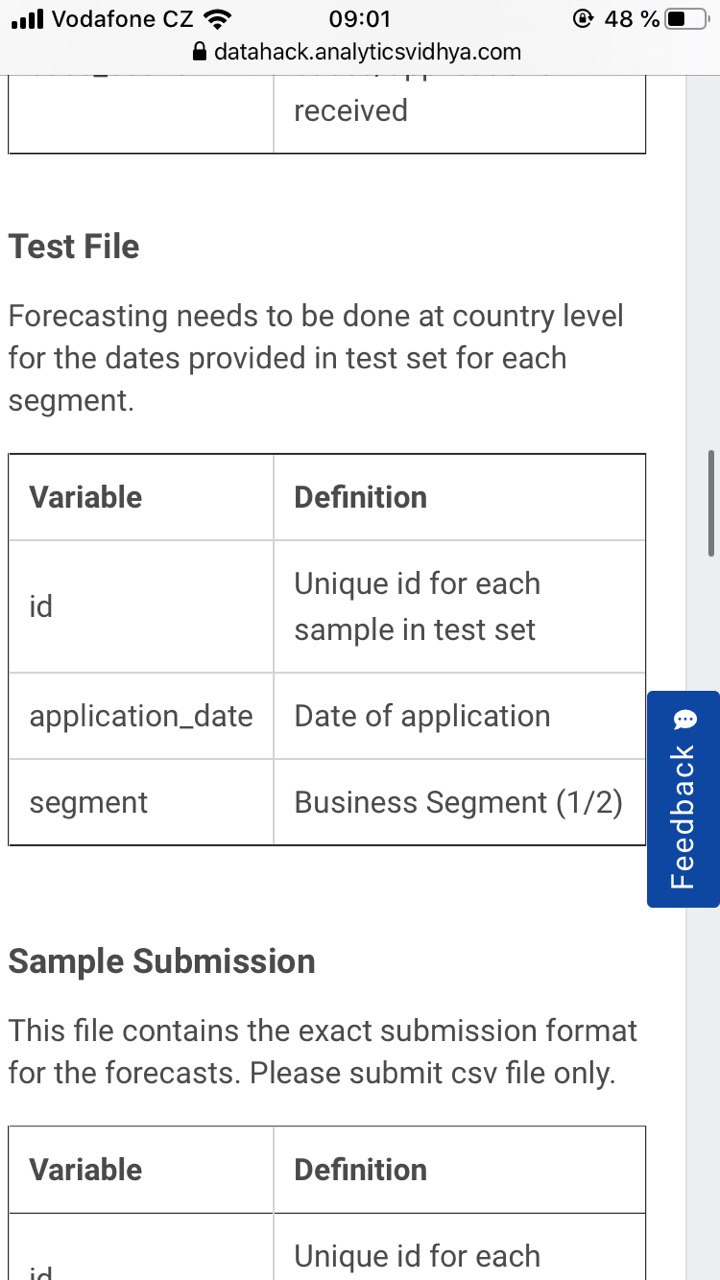Tap the datahack.analyticsvidhya.com address bar
Image resolution: width=720 pixels, height=1280 pixels.
pyautogui.click(x=356, y=52)
